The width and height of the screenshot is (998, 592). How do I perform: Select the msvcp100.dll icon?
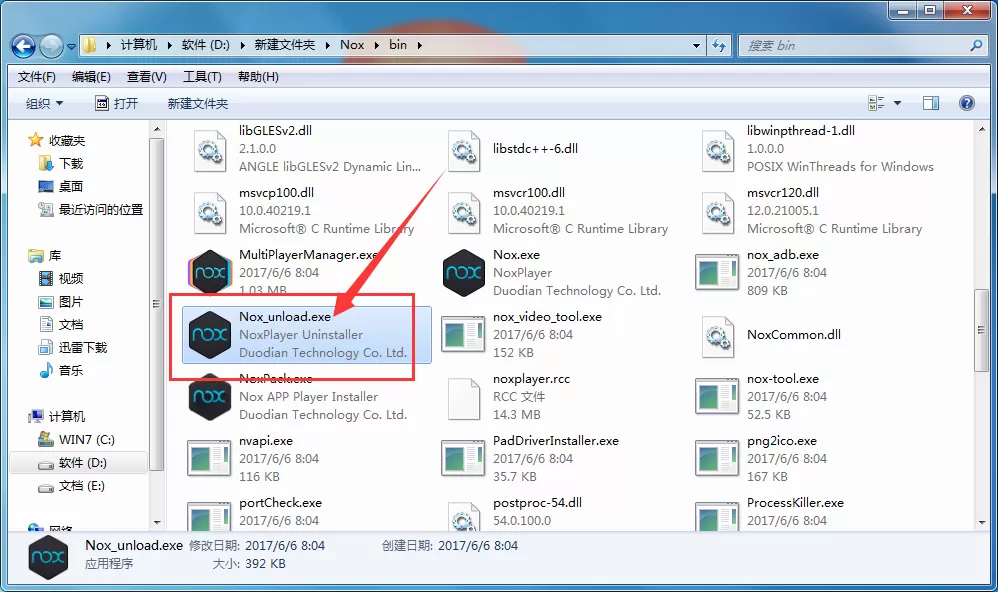(210, 212)
